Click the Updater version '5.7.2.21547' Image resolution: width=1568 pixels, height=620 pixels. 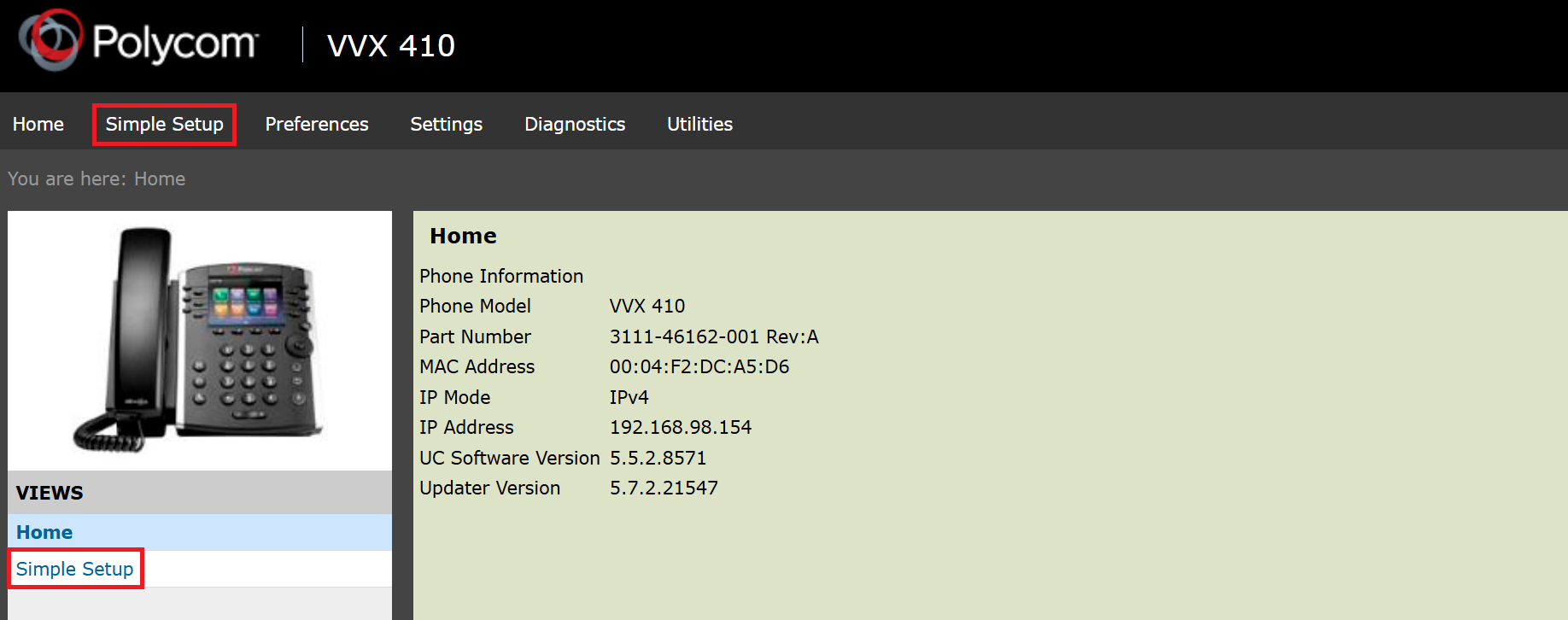coord(664,488)
